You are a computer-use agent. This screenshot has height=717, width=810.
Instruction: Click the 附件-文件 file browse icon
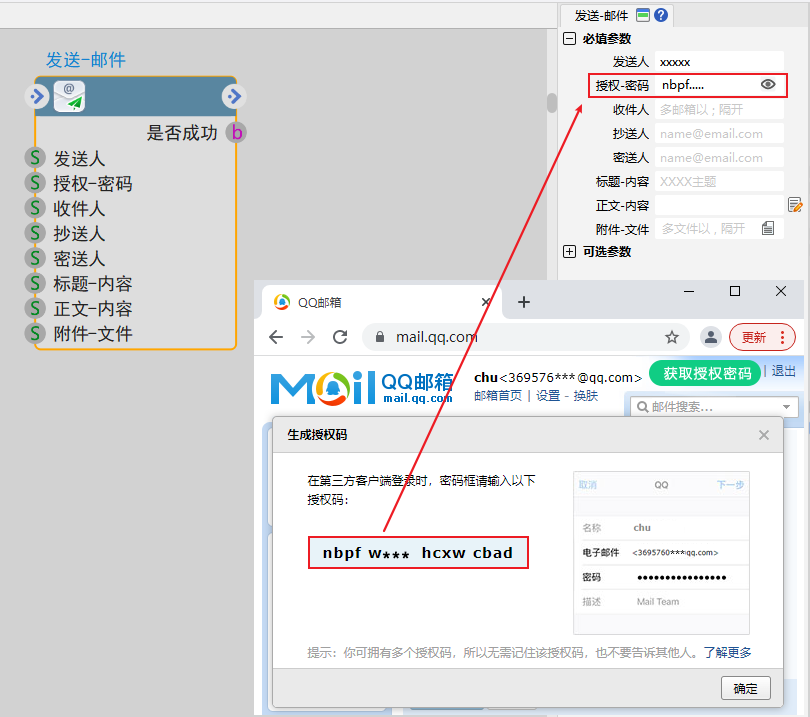click(x=768, y=229)
